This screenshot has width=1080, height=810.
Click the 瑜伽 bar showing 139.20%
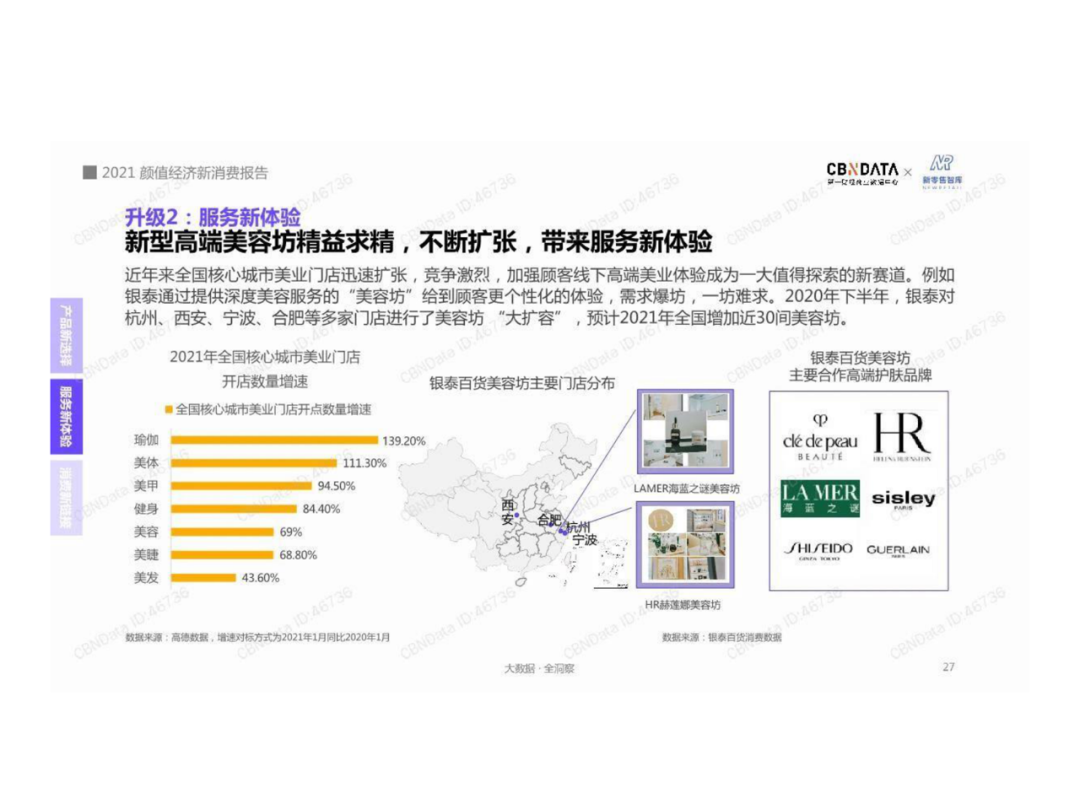[x=275, y=440]
